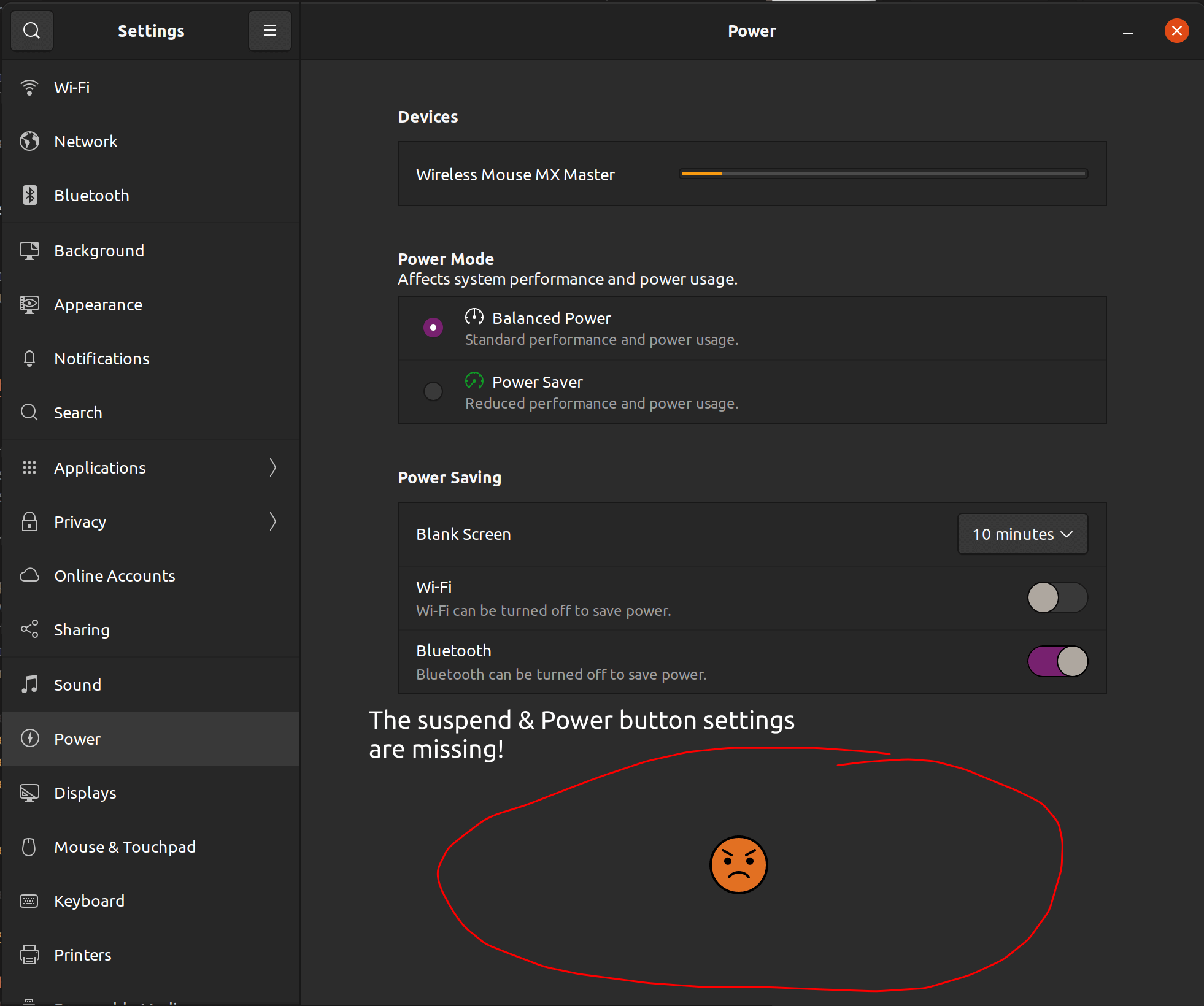Image resolution: width=1204 pixels, height=1006 pixels.
Task: Open the hamburger menu in Settings
Action: [x=269, y=30]
